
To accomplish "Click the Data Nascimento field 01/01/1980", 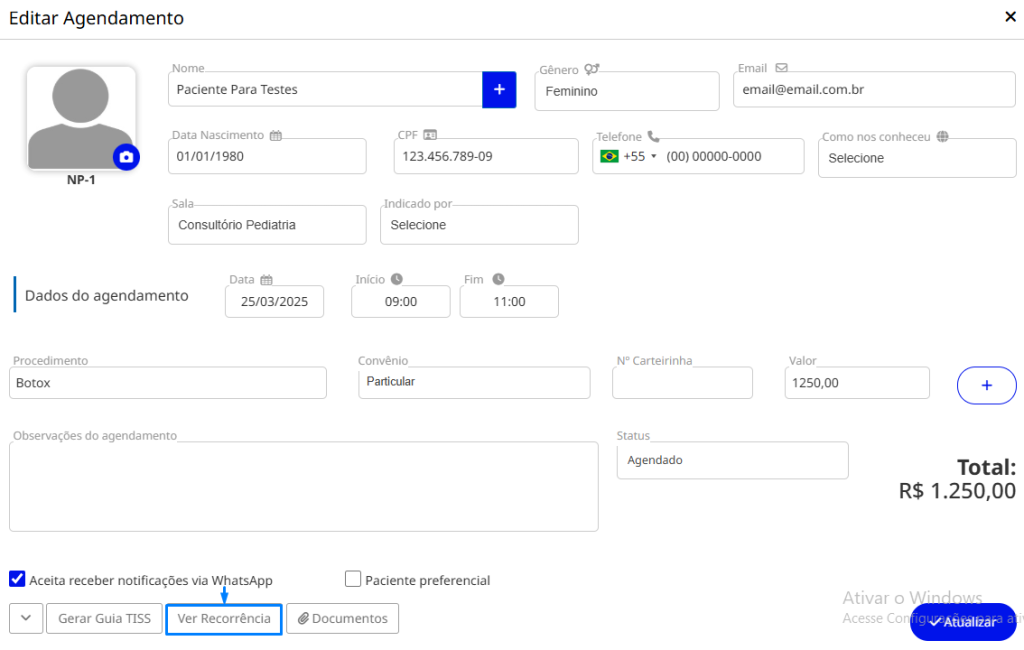I will [x=267, y=156].
